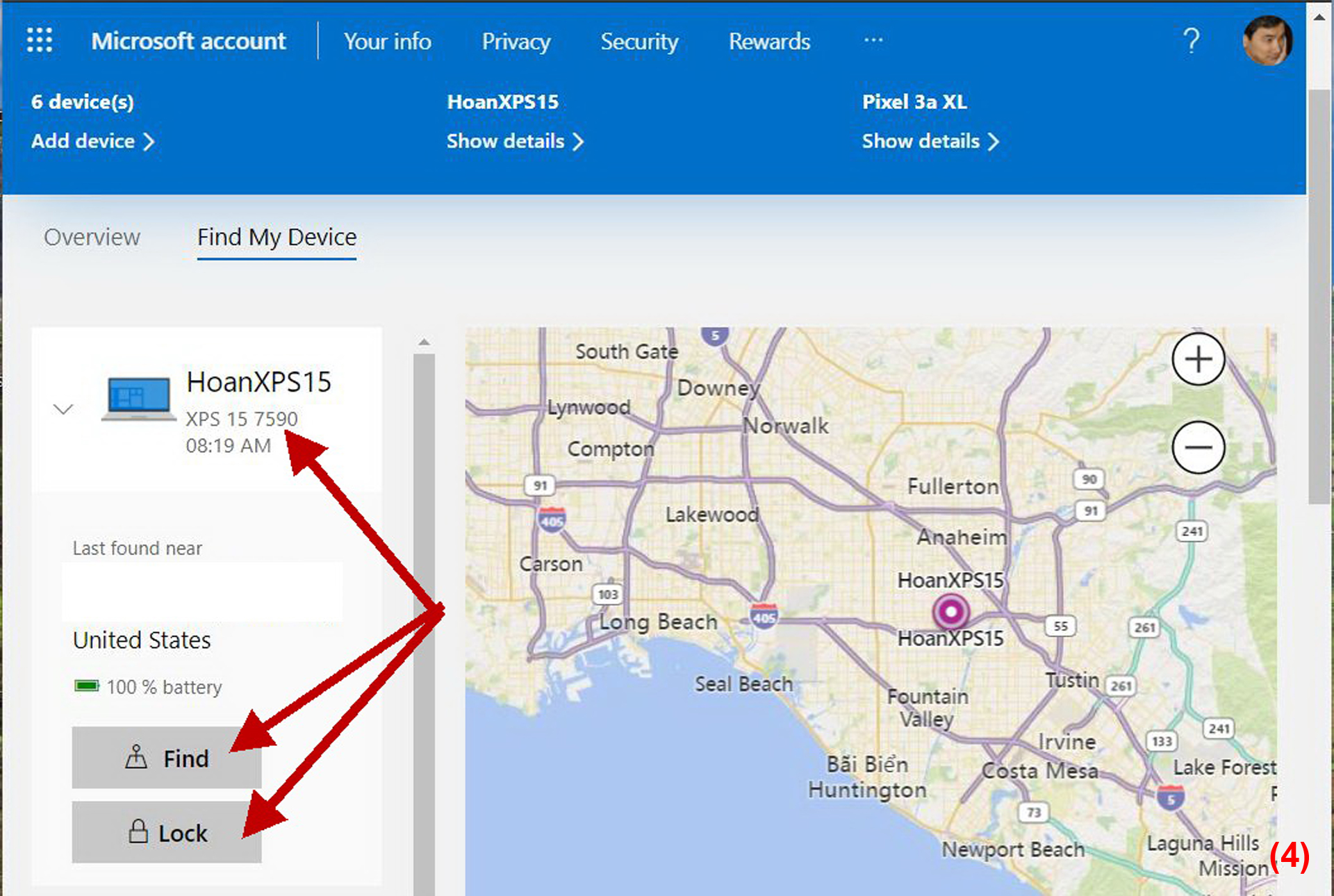Click the device list scrollbar up arrow
Image resolution: width=1334 pixels, height=896 pixels.
424,342
